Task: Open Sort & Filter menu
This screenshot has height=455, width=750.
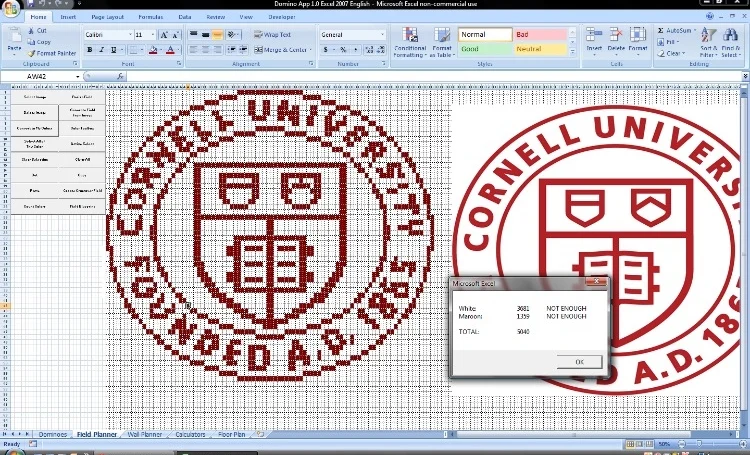Action: 708,42
